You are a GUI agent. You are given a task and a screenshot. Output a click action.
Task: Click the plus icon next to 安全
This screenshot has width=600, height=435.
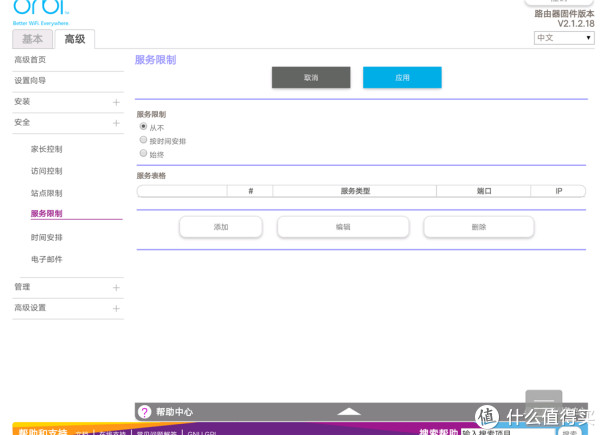tap(116, 122)
